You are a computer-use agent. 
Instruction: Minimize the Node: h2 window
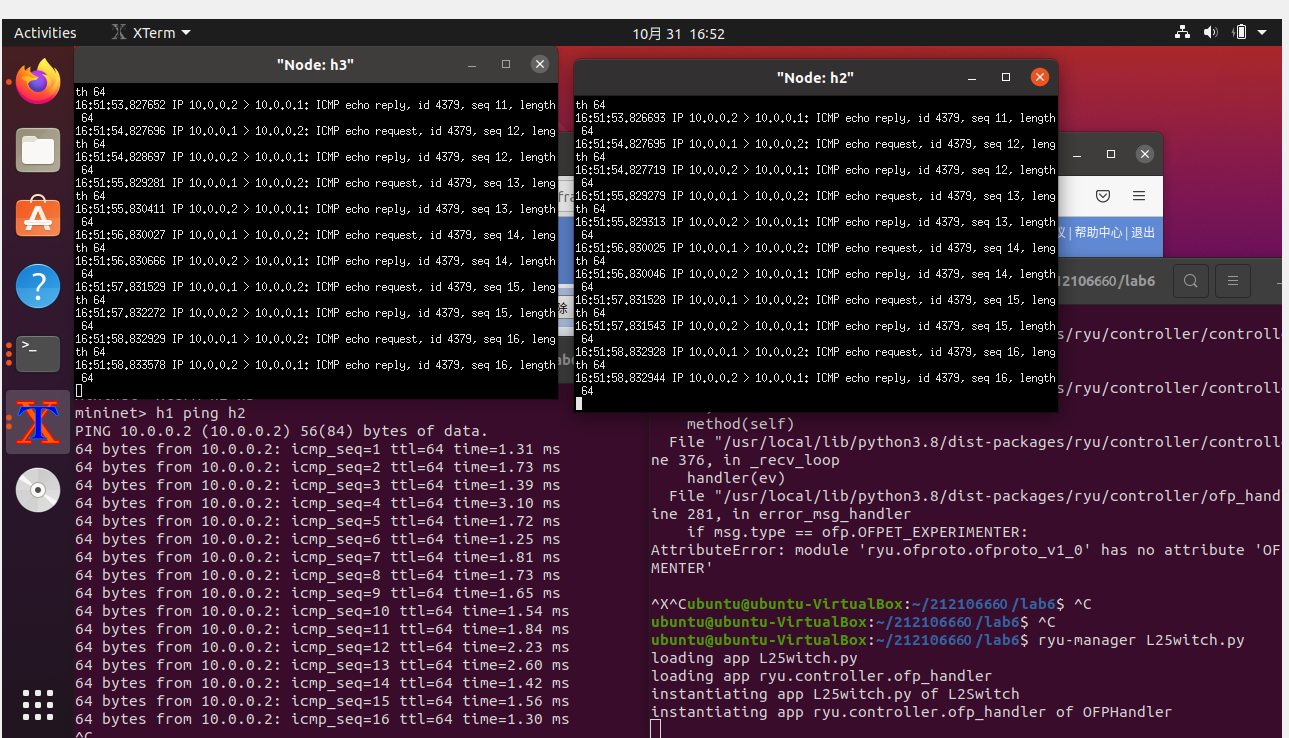point(972,77)
